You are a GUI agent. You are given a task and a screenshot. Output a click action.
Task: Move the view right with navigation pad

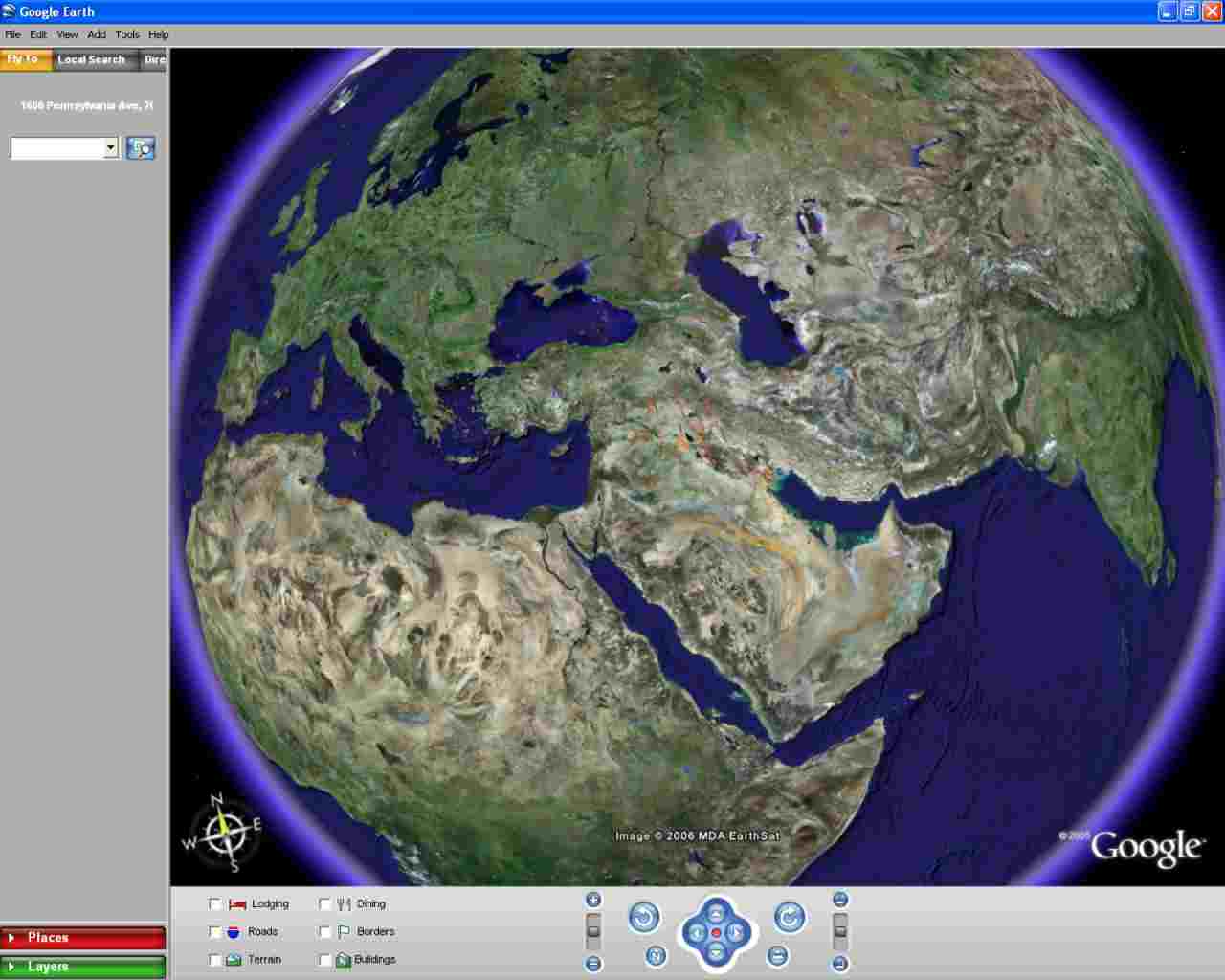coord(736,932)
